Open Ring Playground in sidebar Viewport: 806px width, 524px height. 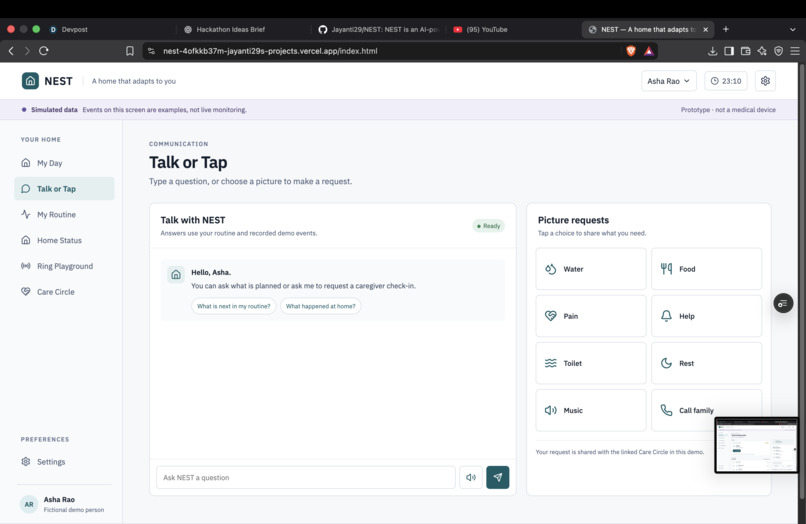click(x=64, y=266)
